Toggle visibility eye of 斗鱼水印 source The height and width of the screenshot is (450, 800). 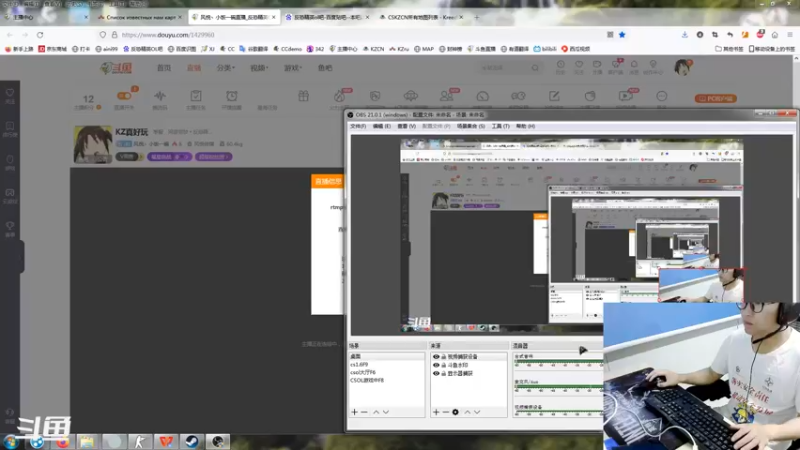[x=436, y=365]
